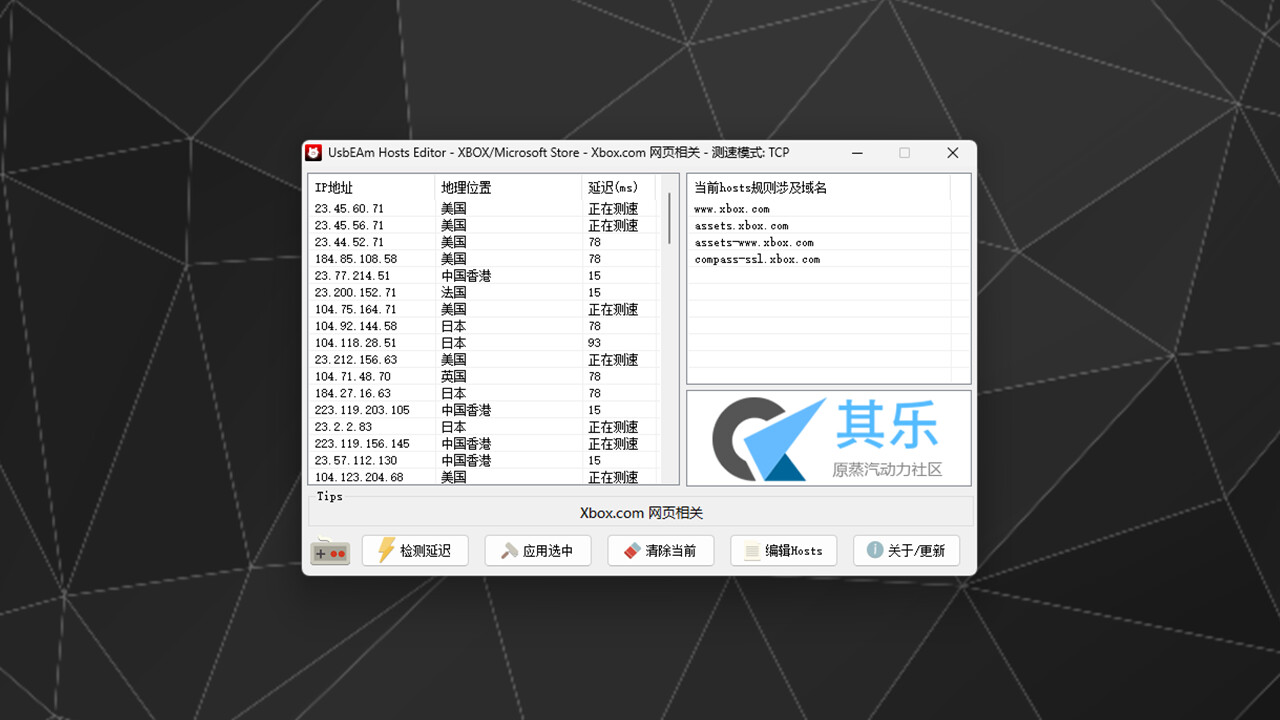Click the lightning bolt icon on 检测延迟
This screenshot has width=1280, height=720.
point(387,550)
